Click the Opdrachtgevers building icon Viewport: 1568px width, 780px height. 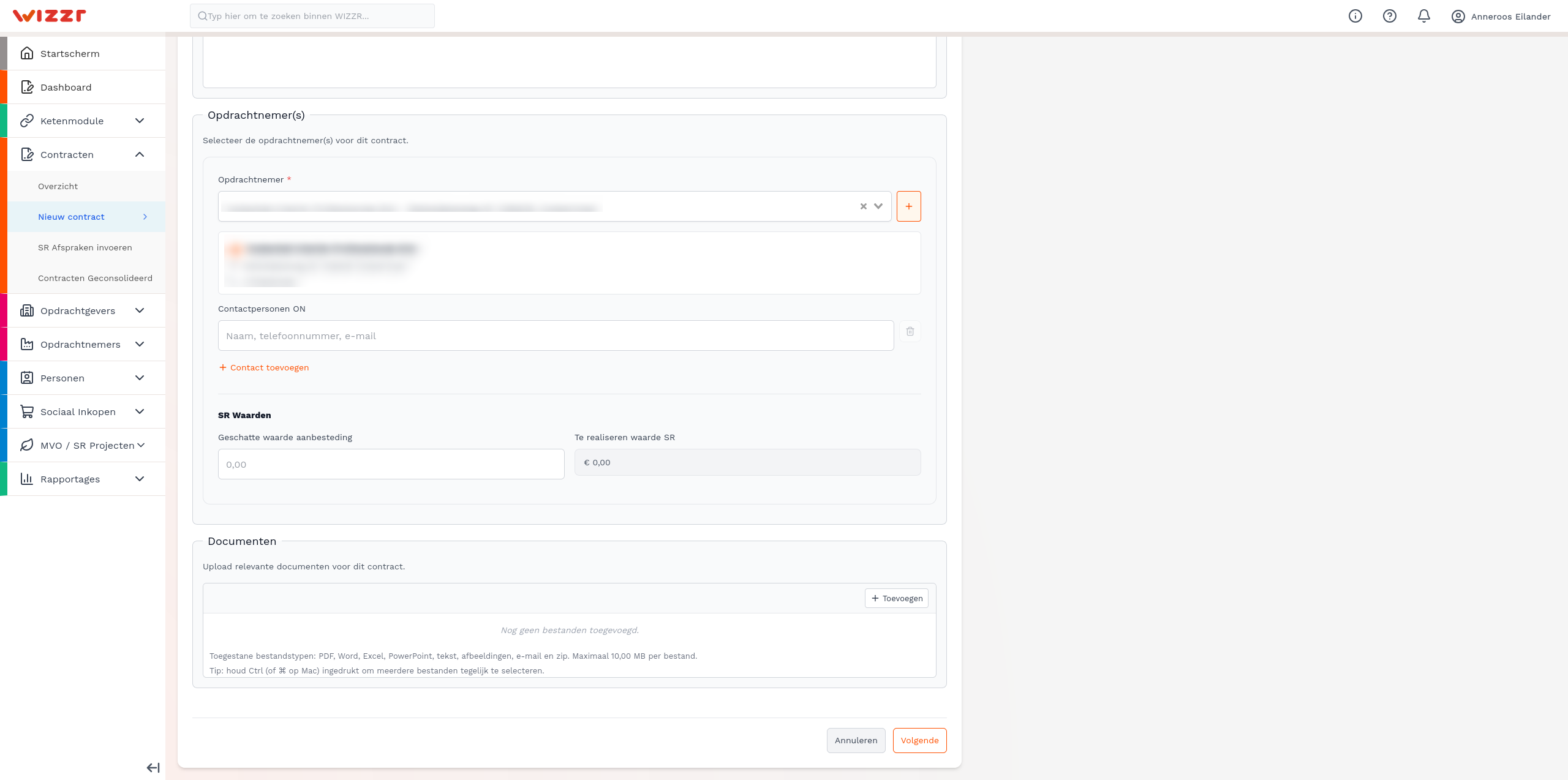click(27, 310)
